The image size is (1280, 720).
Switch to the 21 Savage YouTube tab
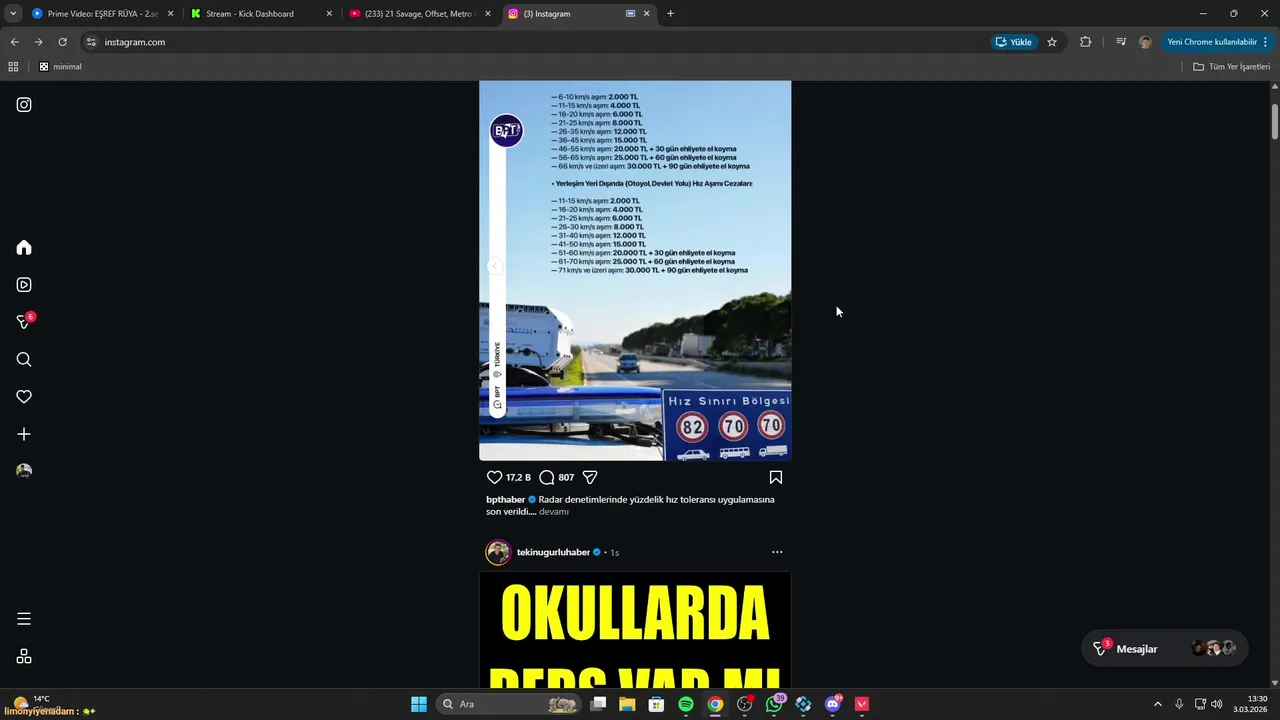418,14
